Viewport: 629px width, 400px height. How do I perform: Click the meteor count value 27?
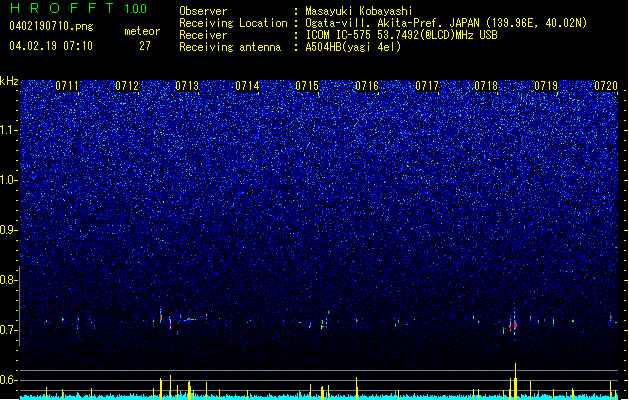point(145,46)
